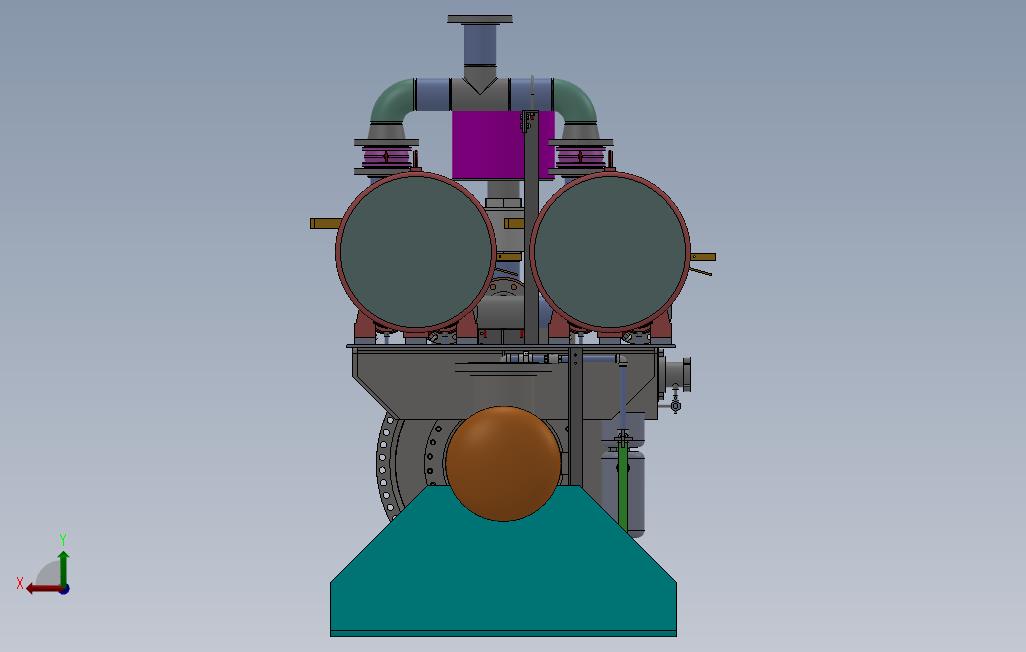This screenshot has width=1026, height=652.
Task: Select the right purple expansion joint
Action: pyautogui.click(x=580, y=158)
